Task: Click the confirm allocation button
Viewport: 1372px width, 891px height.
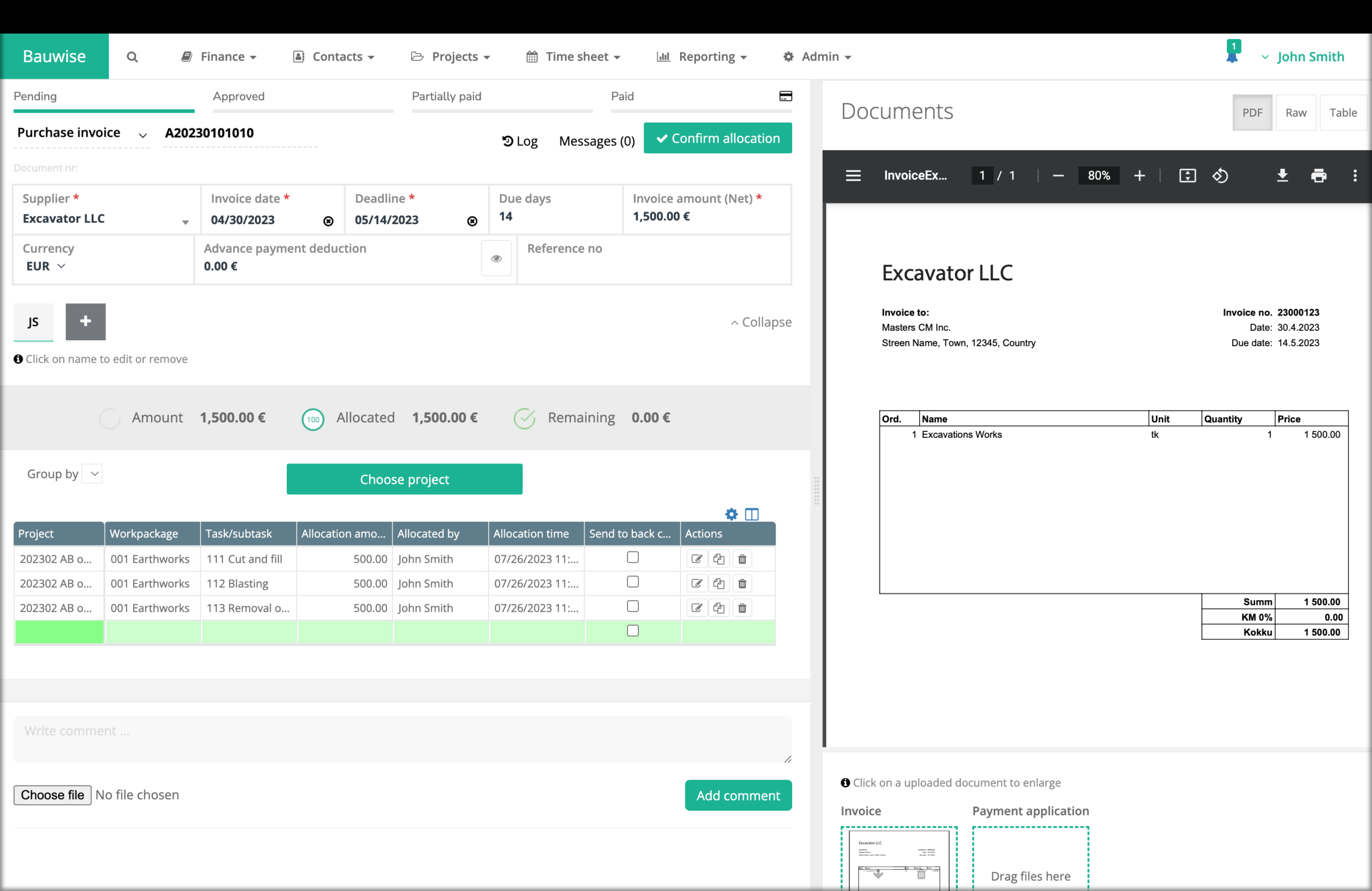Action: 718,138
